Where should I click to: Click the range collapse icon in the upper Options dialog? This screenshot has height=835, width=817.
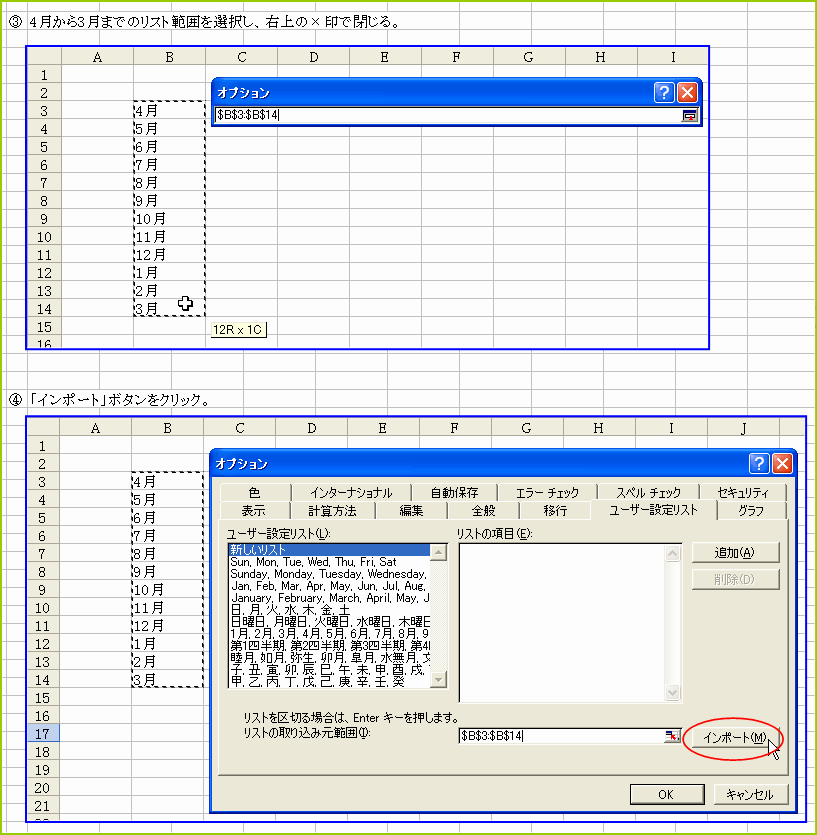click(689, 115)
